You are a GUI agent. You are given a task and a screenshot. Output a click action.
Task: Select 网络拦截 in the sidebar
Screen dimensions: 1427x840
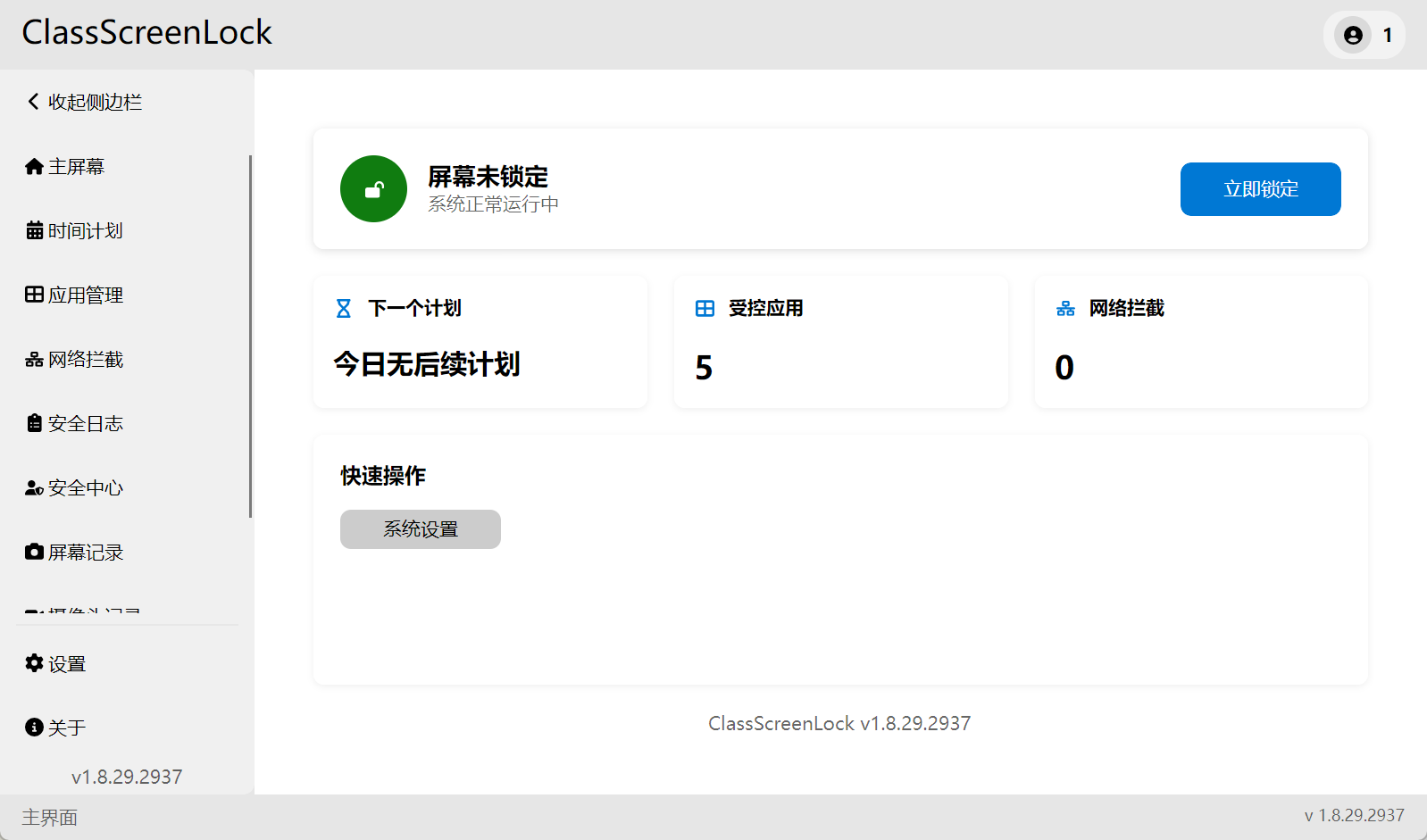pos(86,359)
